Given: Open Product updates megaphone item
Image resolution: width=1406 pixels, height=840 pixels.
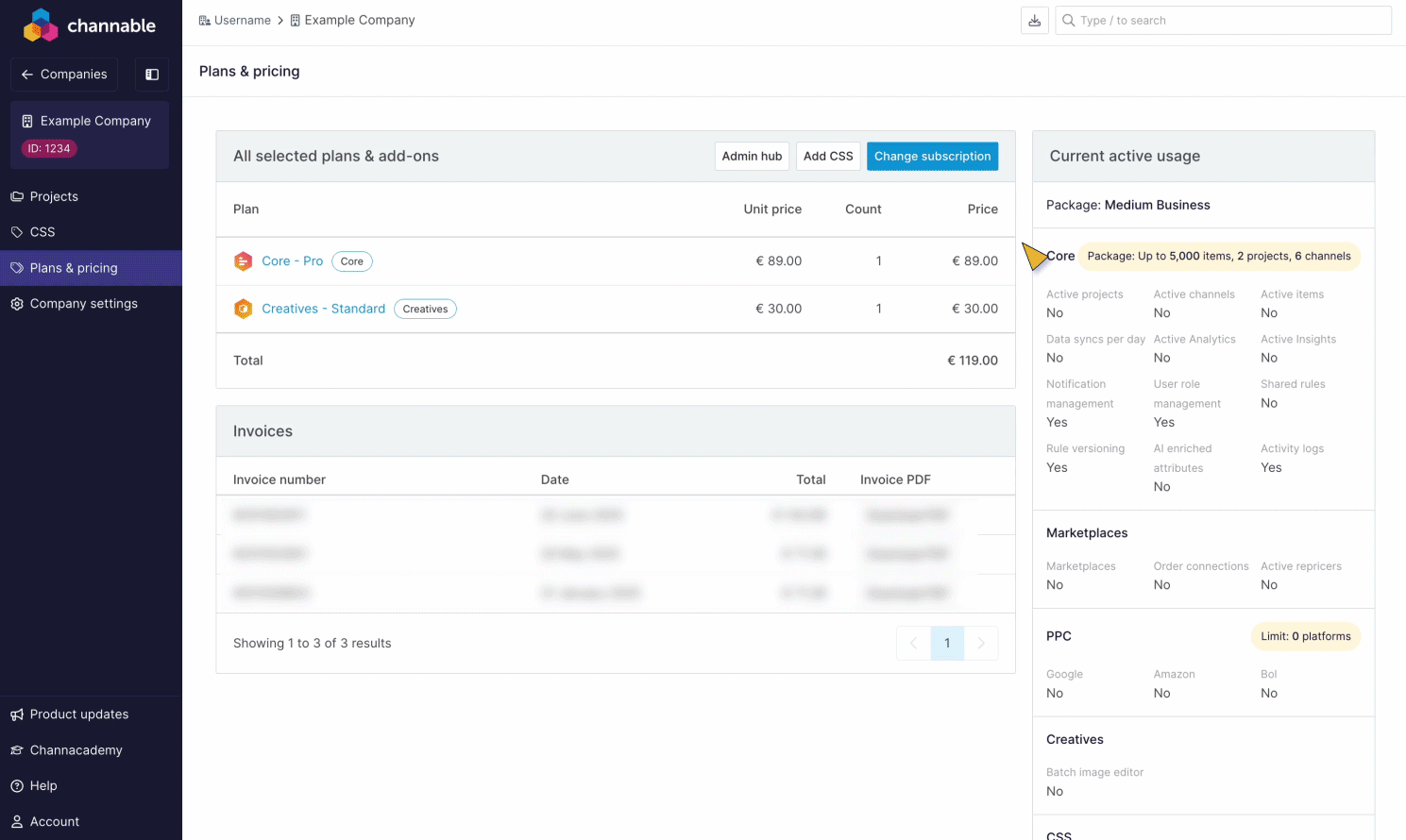Looking at the screenshot, I should pos(78,714).
